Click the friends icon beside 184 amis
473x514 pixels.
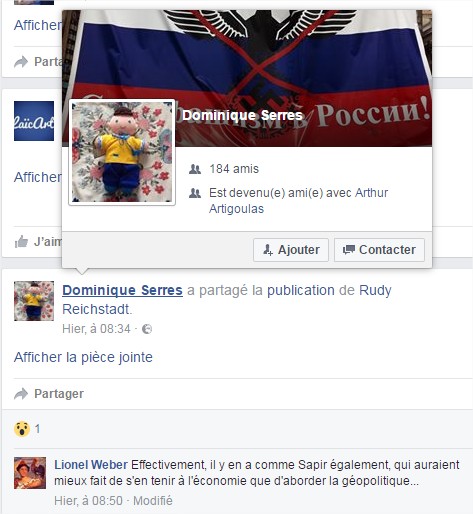click(195, 169)
